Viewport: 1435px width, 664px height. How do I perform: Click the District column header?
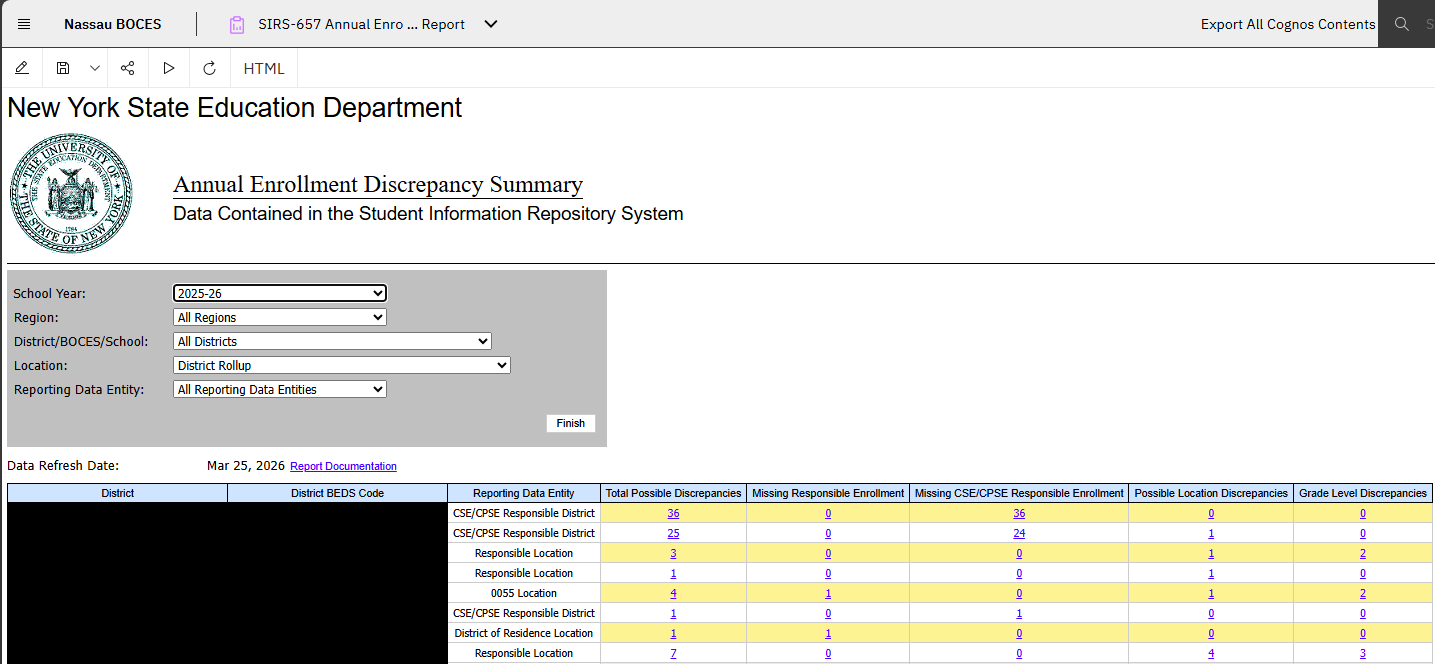[x=118, y=493]
